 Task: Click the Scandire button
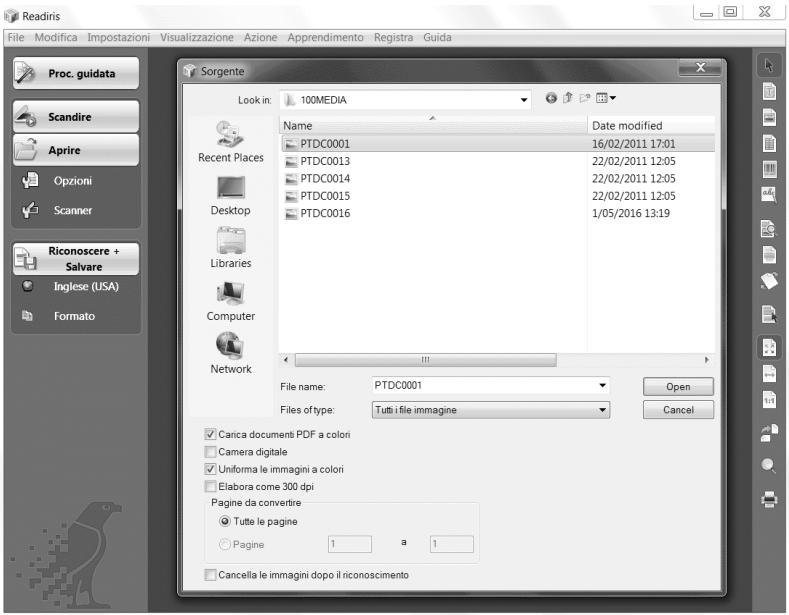pos(76,117)
